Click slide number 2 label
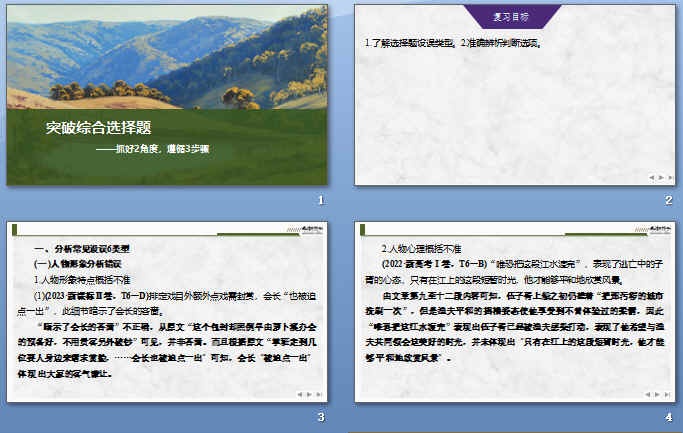The image size is (683, 433). (668, 201)
